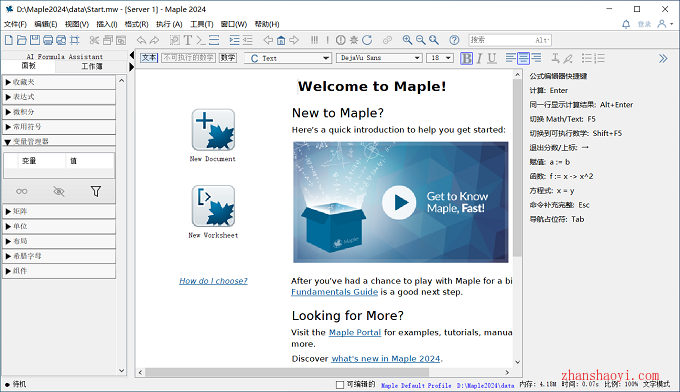The image size is (680, 392).
Task: Undo the last action
Action: pyautogui.click(x=141, y=40)
